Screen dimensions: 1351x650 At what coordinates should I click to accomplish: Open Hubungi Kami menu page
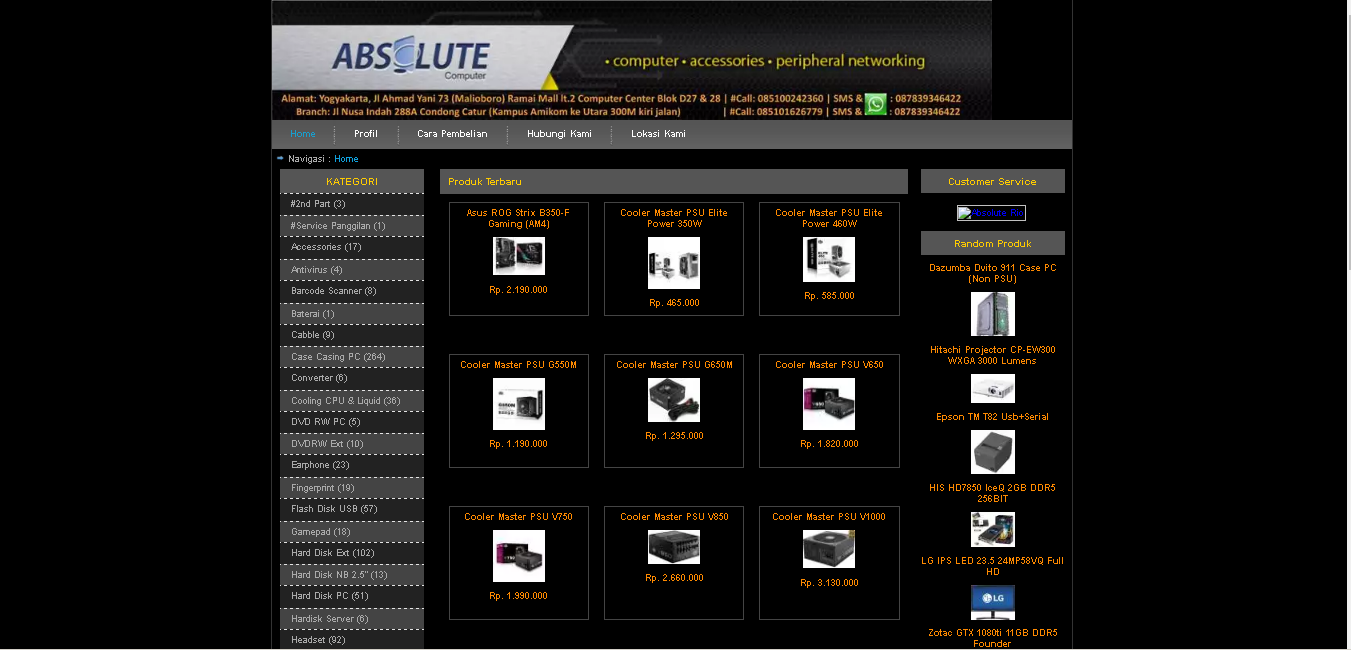[559, 134]
